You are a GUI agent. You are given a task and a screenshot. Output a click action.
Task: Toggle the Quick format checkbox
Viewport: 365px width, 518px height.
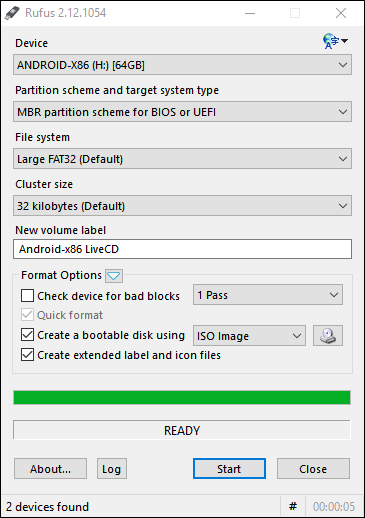pyautogui.click(x=27, y=315)
